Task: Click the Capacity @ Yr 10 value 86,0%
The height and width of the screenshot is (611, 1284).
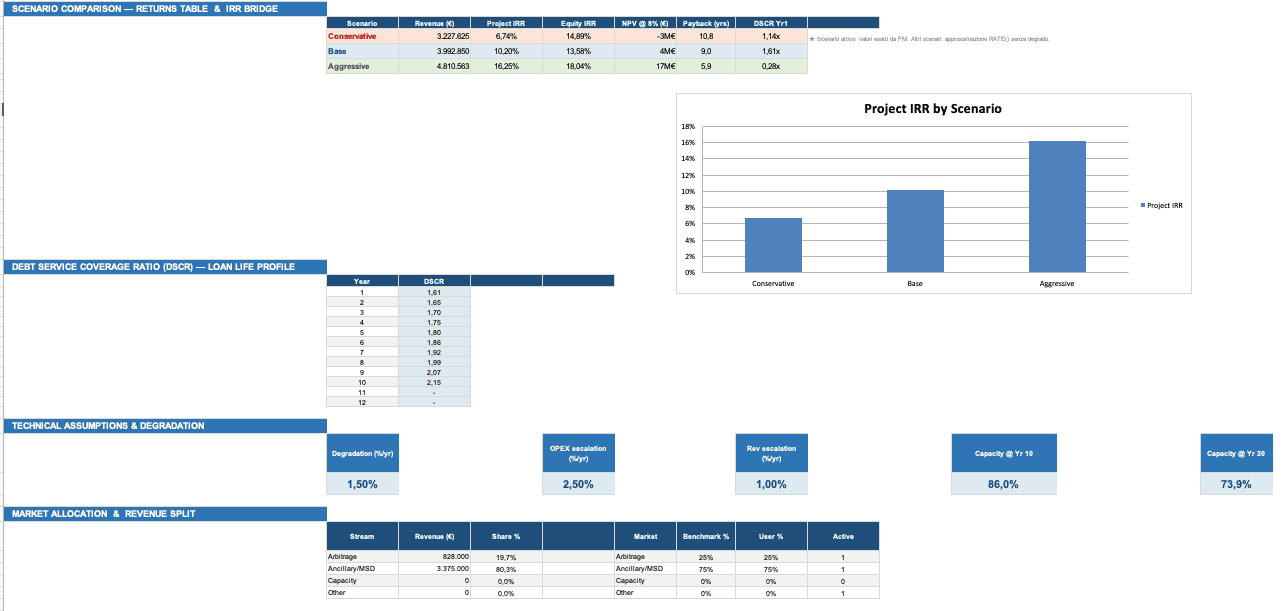Action: pos(1003,484)
